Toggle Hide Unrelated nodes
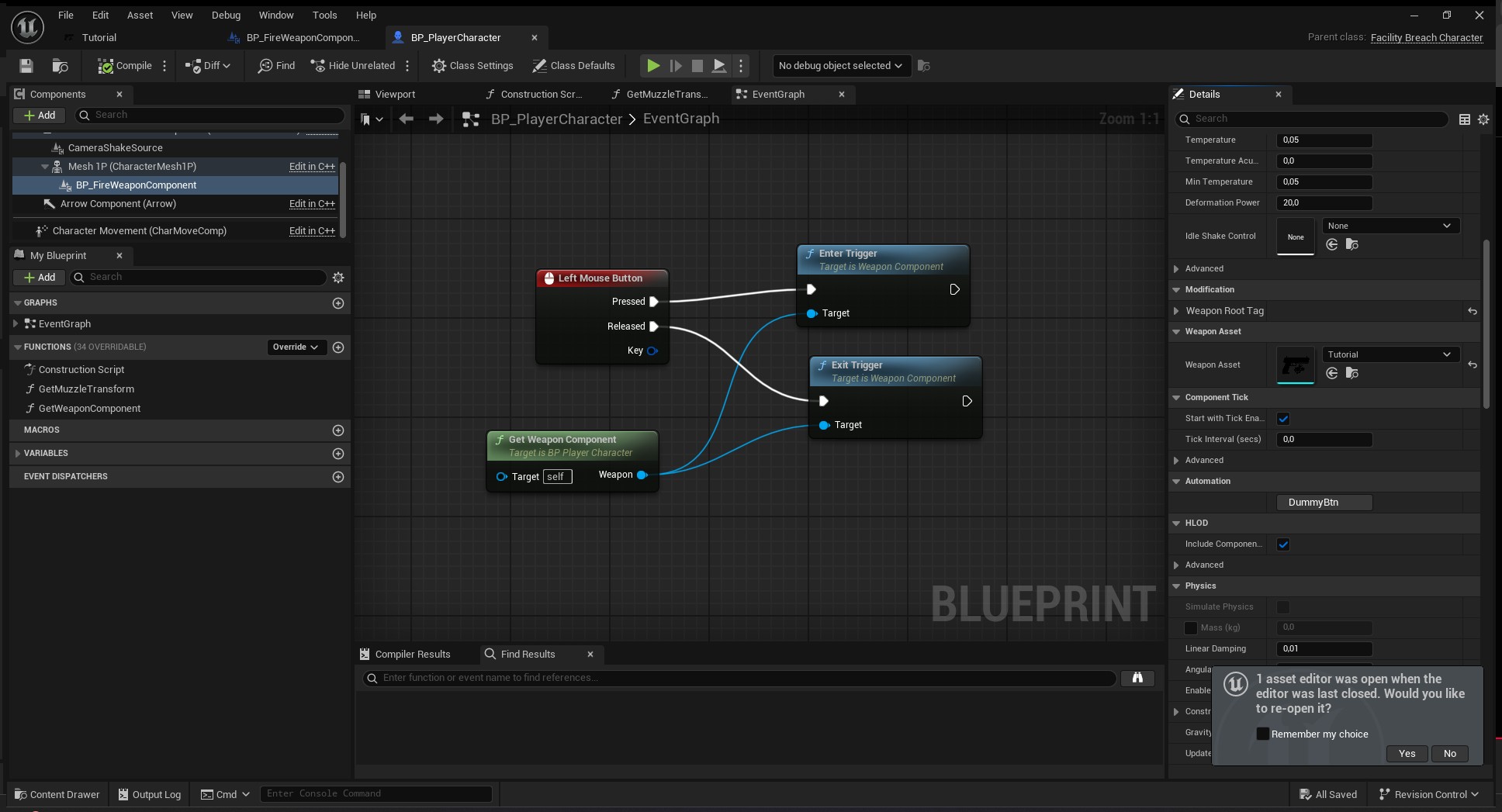The image size is (1502, 812). tap(353, 66)
